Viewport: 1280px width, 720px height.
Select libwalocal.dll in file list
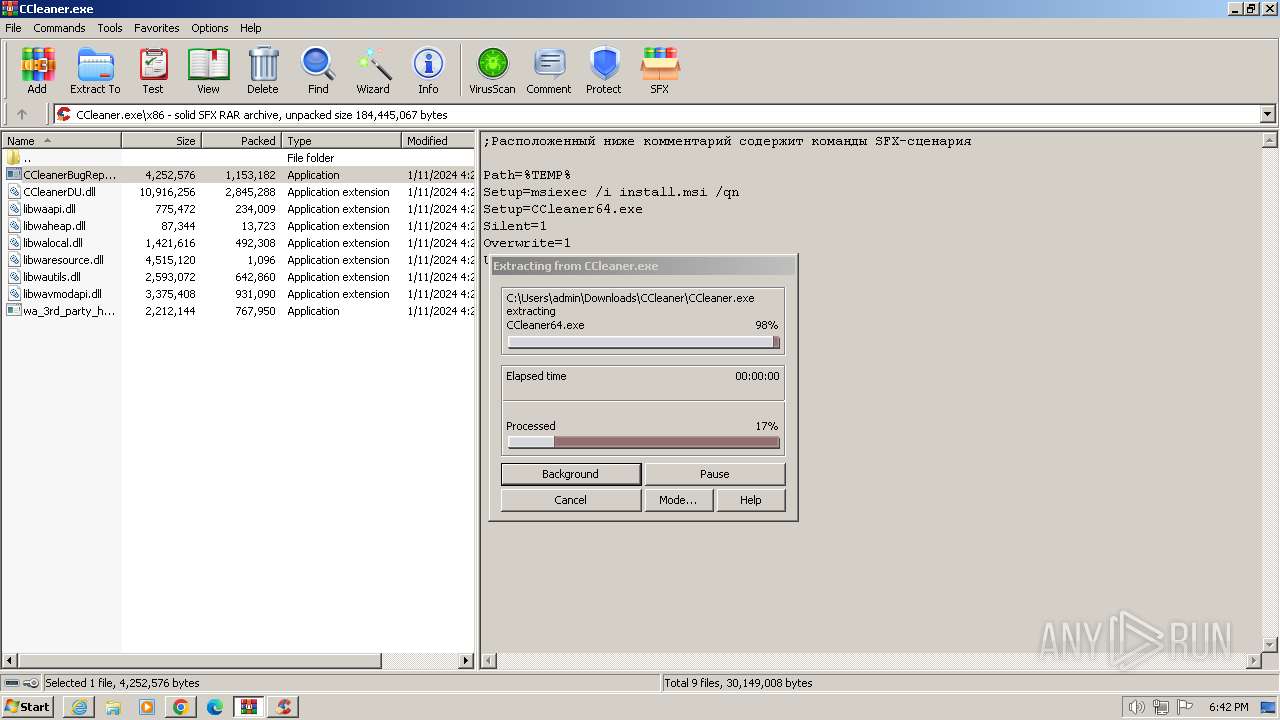(238, 243)
